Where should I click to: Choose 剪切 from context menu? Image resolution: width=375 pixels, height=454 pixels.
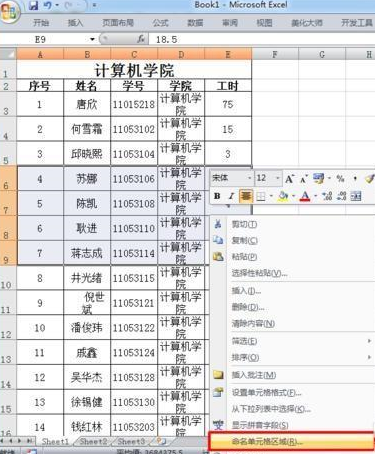click(x=293, y=224)
